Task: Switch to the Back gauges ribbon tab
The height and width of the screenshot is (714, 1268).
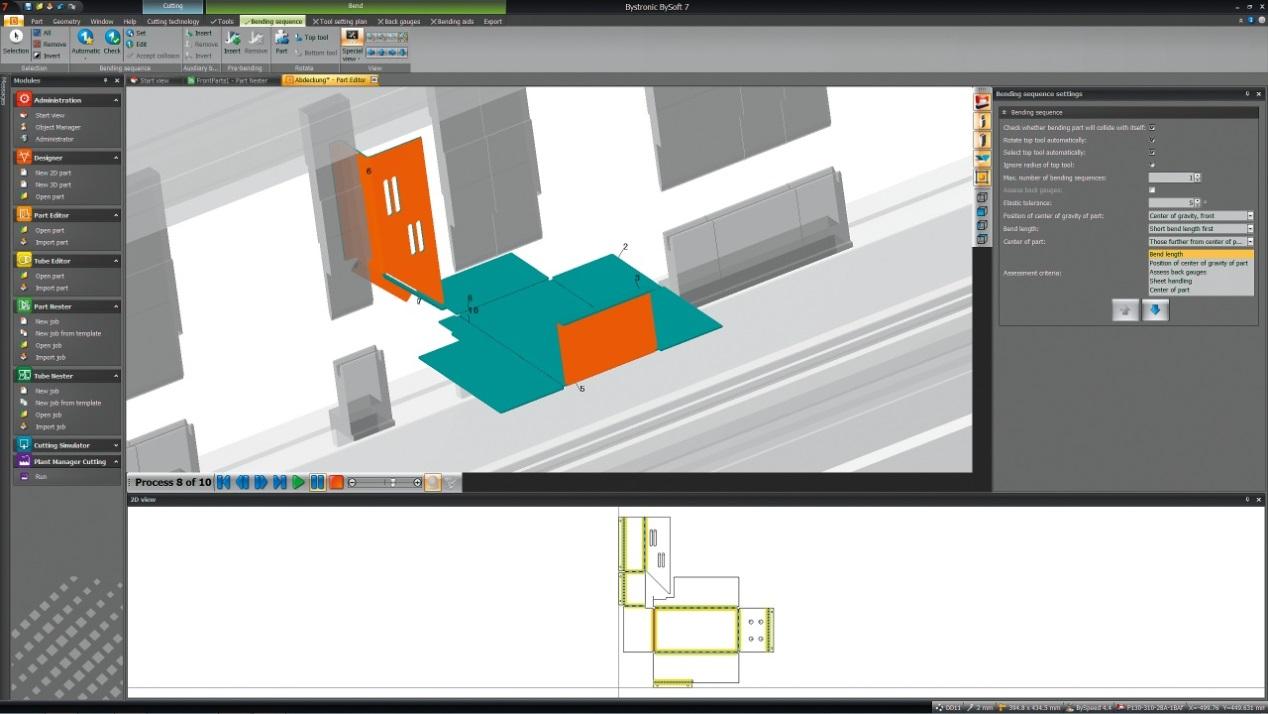Action: 400,21
